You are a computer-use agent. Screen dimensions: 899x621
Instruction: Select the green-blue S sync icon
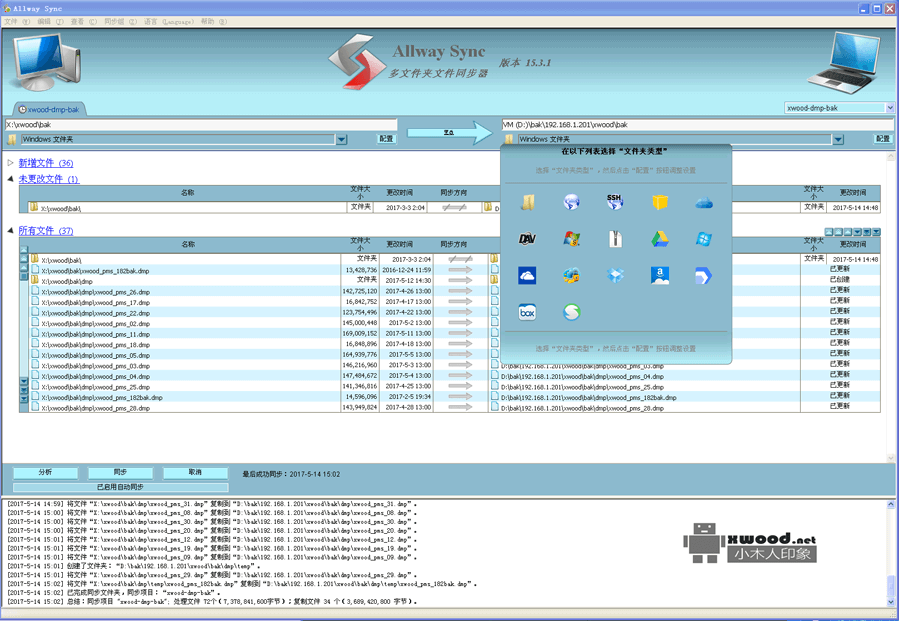571,313
